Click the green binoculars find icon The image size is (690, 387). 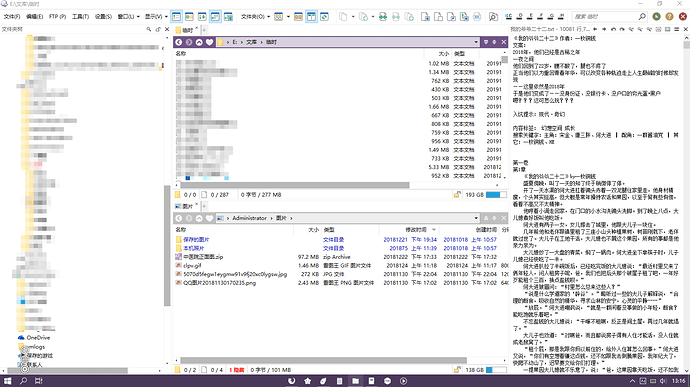(x=383, y=17)
